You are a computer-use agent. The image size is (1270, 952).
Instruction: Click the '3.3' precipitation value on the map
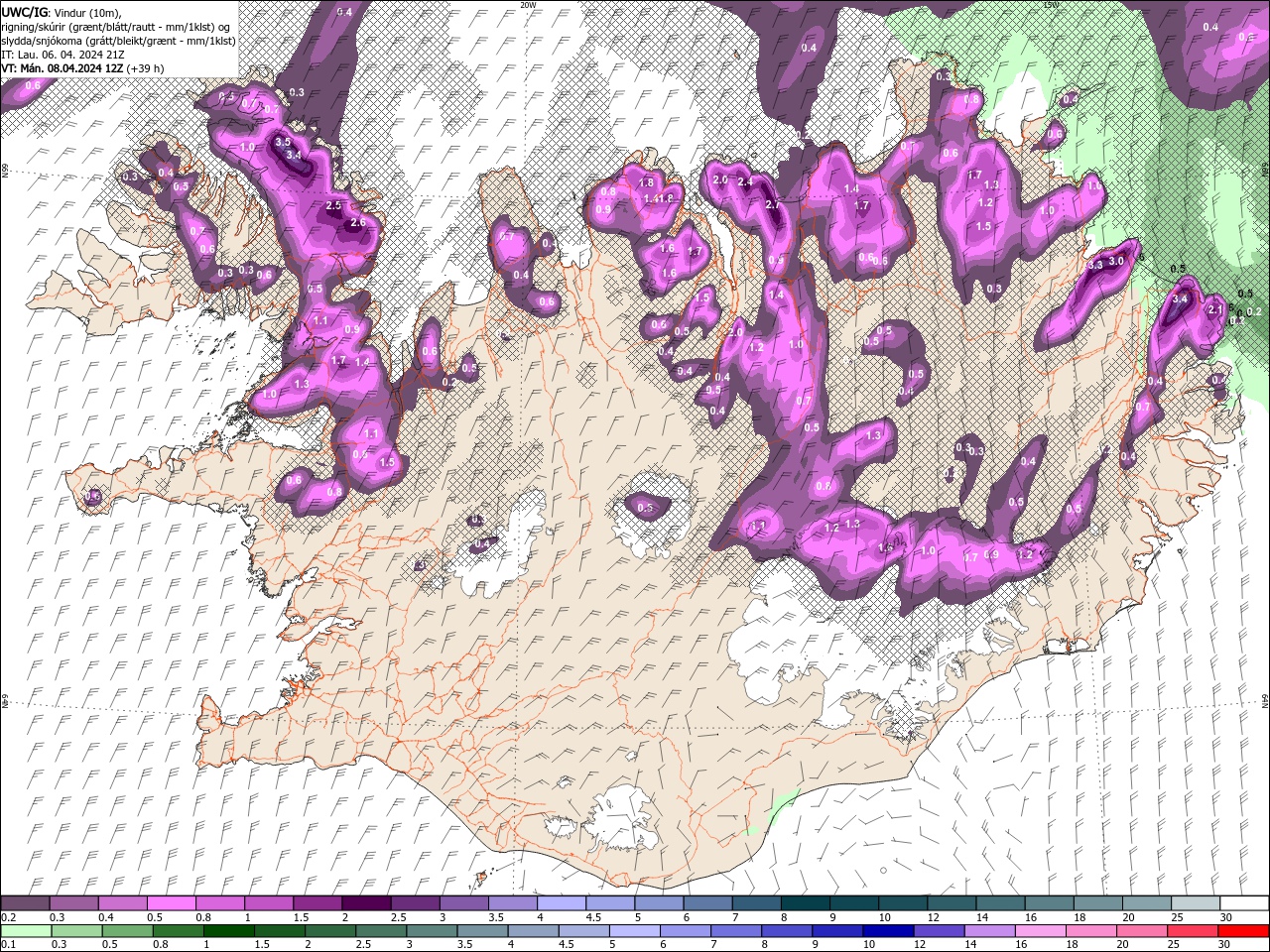1096,265
